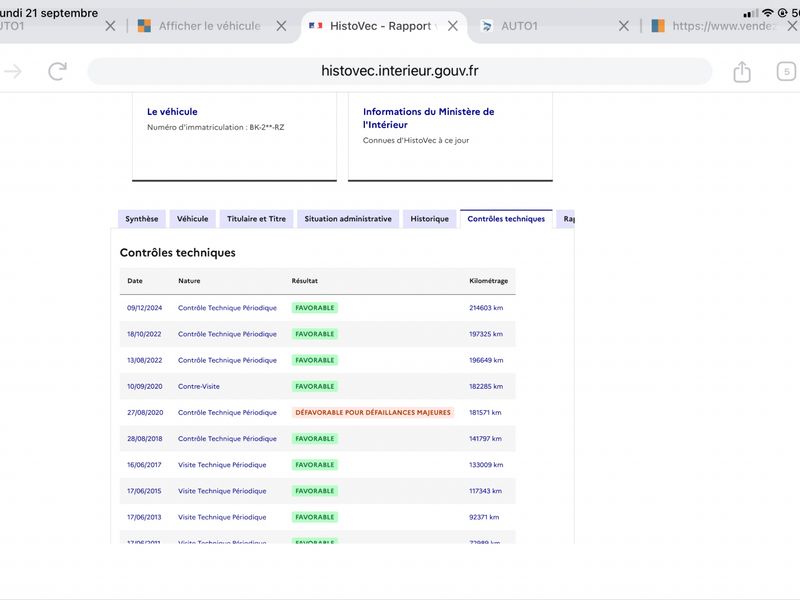
Task: Select the Contrôles techniques tab
Action: tap(506, 219)
